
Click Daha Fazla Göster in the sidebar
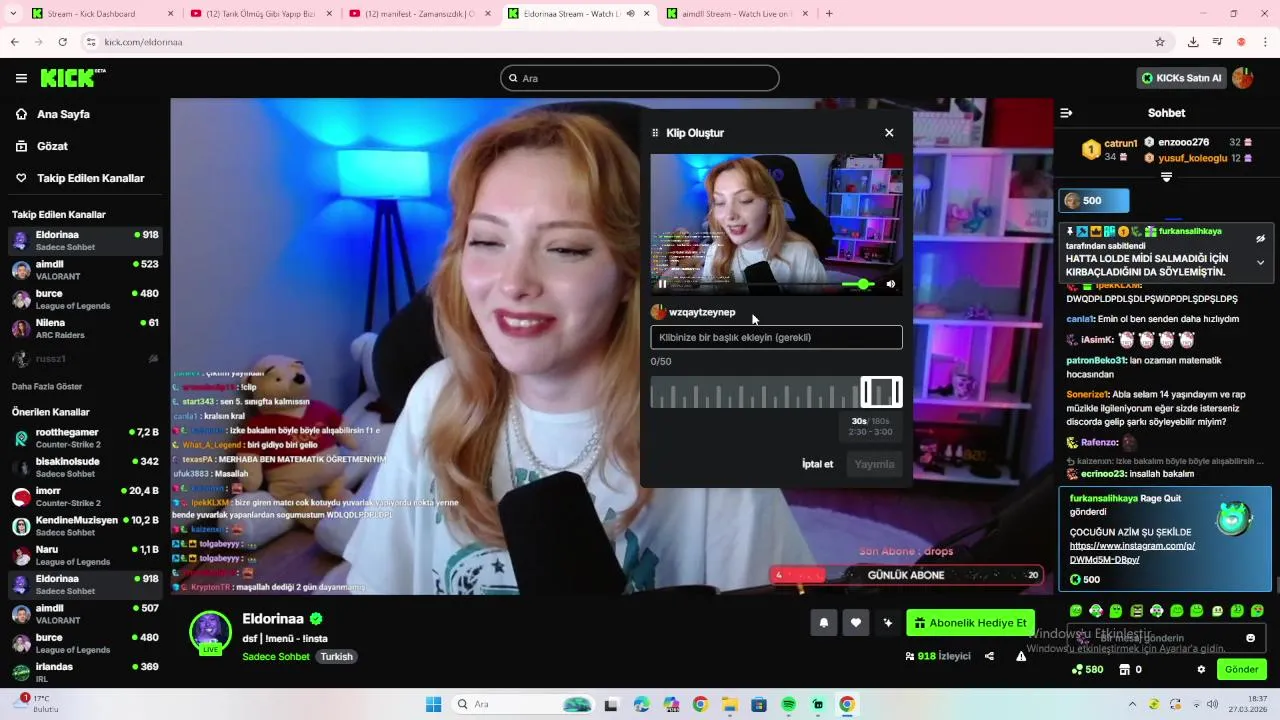click(47, 386)
